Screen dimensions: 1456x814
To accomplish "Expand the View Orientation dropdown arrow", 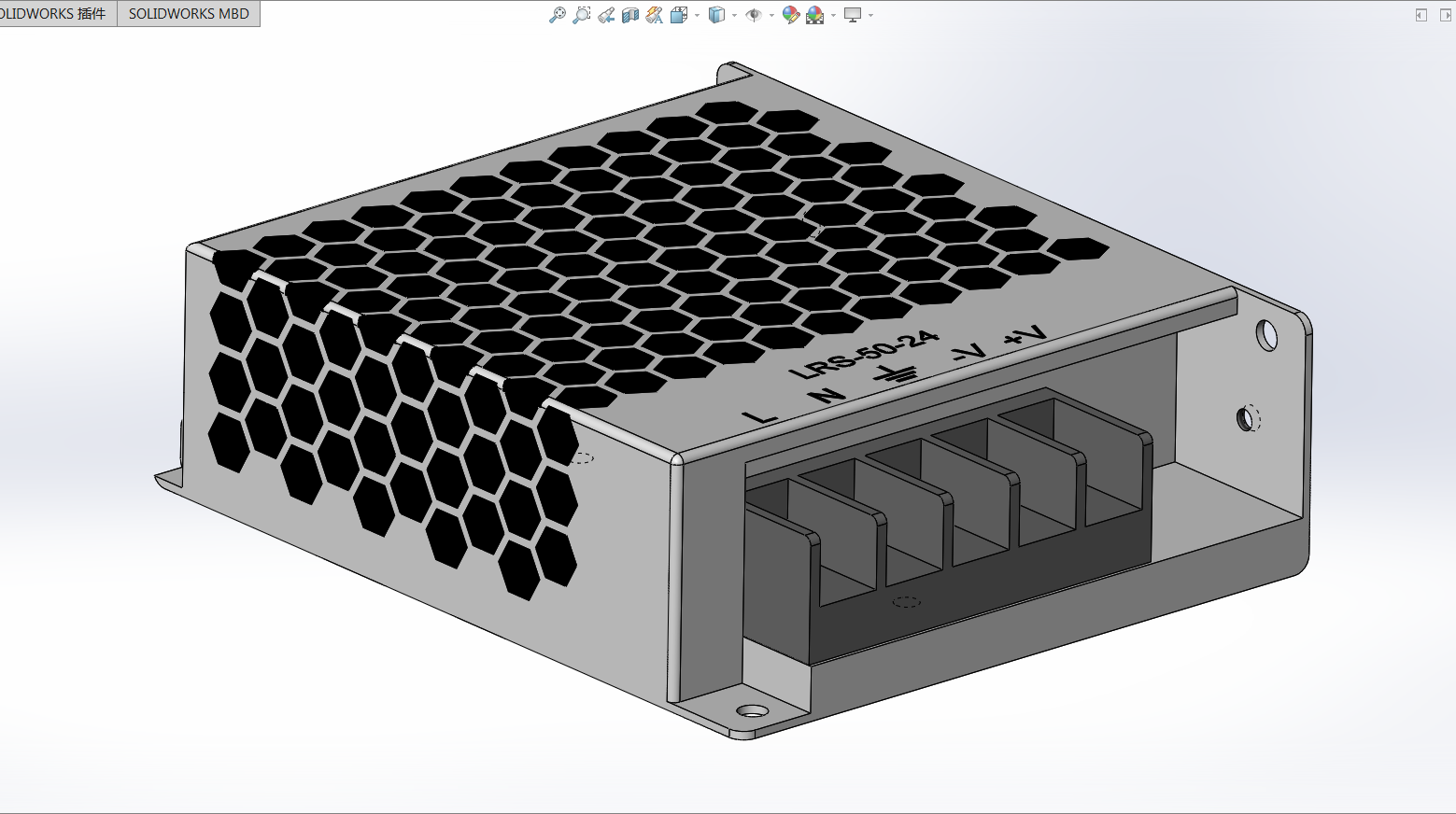I will pyautogui.click(x=697, y=15).
